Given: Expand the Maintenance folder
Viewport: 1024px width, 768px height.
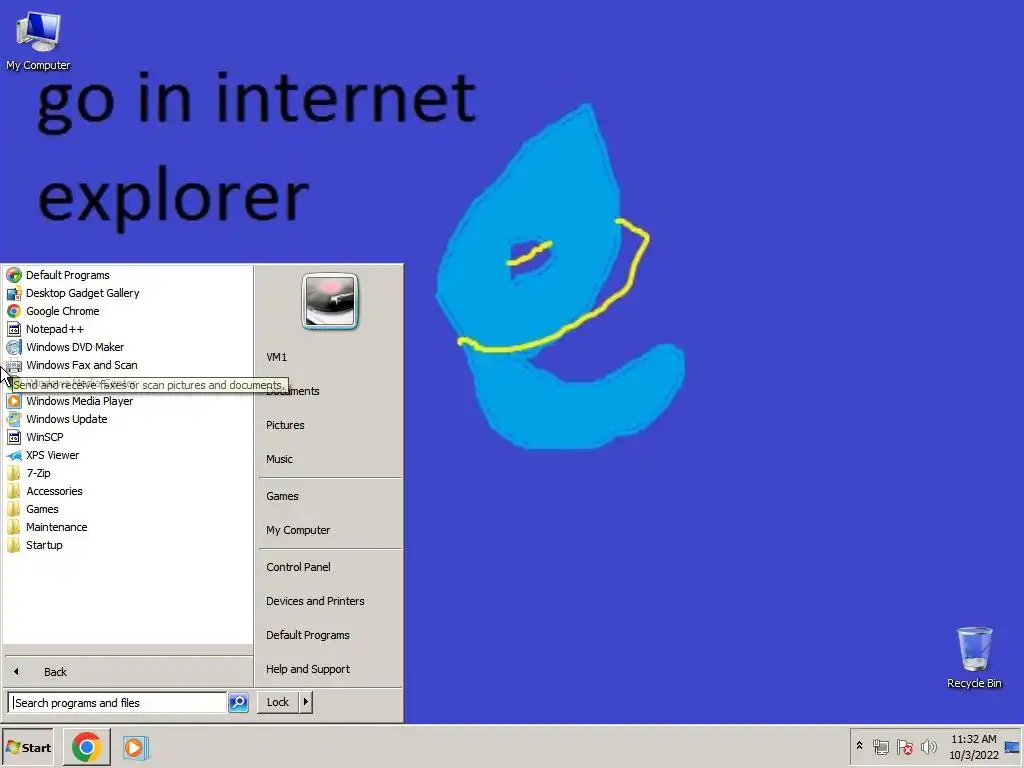Looking at the screenshot, I should [x=127, y=527].
